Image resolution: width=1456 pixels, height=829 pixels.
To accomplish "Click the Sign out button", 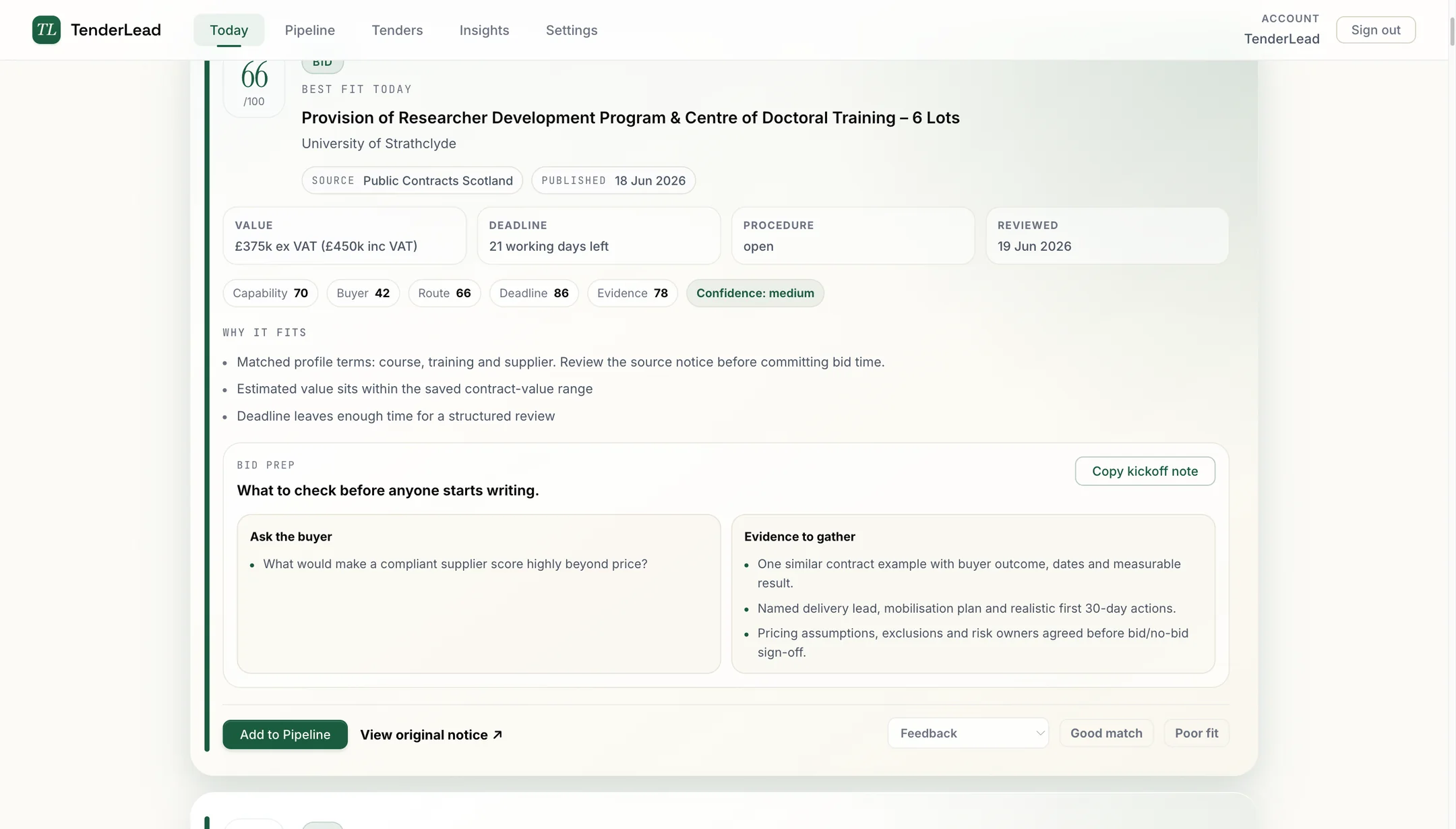I will pos(1376,30).
